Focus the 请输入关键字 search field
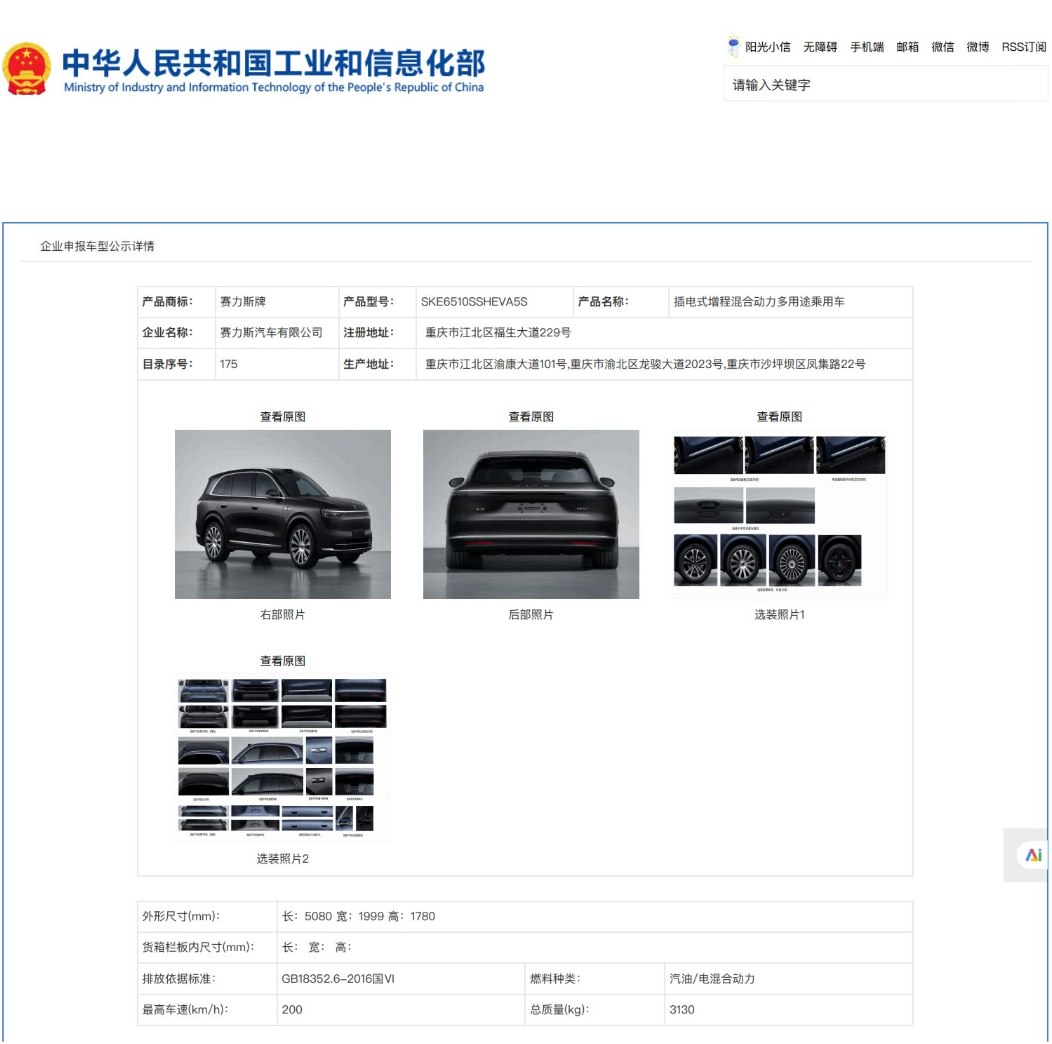The height and width of the screenshot is (1044, 1052). click(886, 85)
